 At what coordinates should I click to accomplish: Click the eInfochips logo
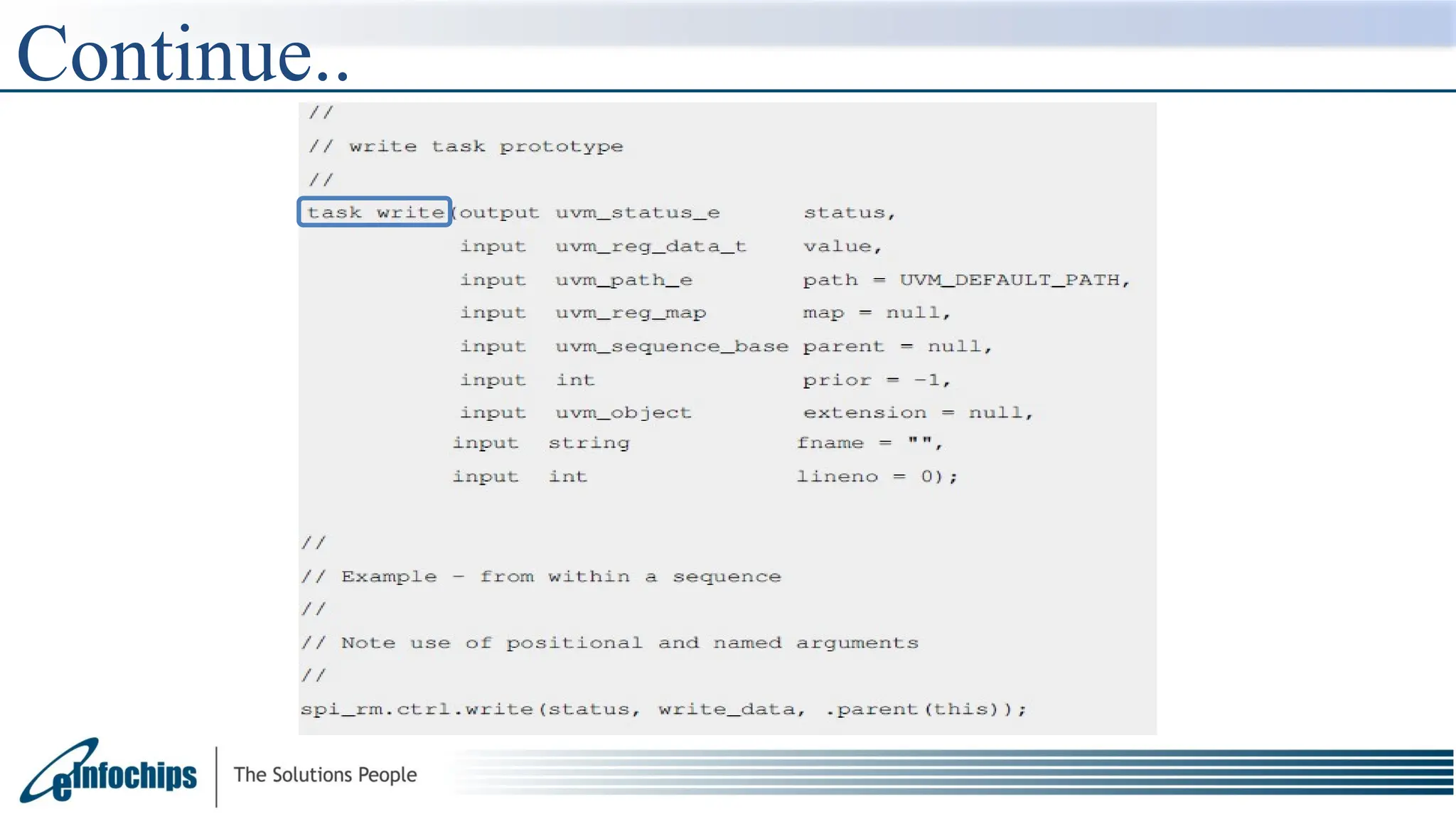click(108, 773)
